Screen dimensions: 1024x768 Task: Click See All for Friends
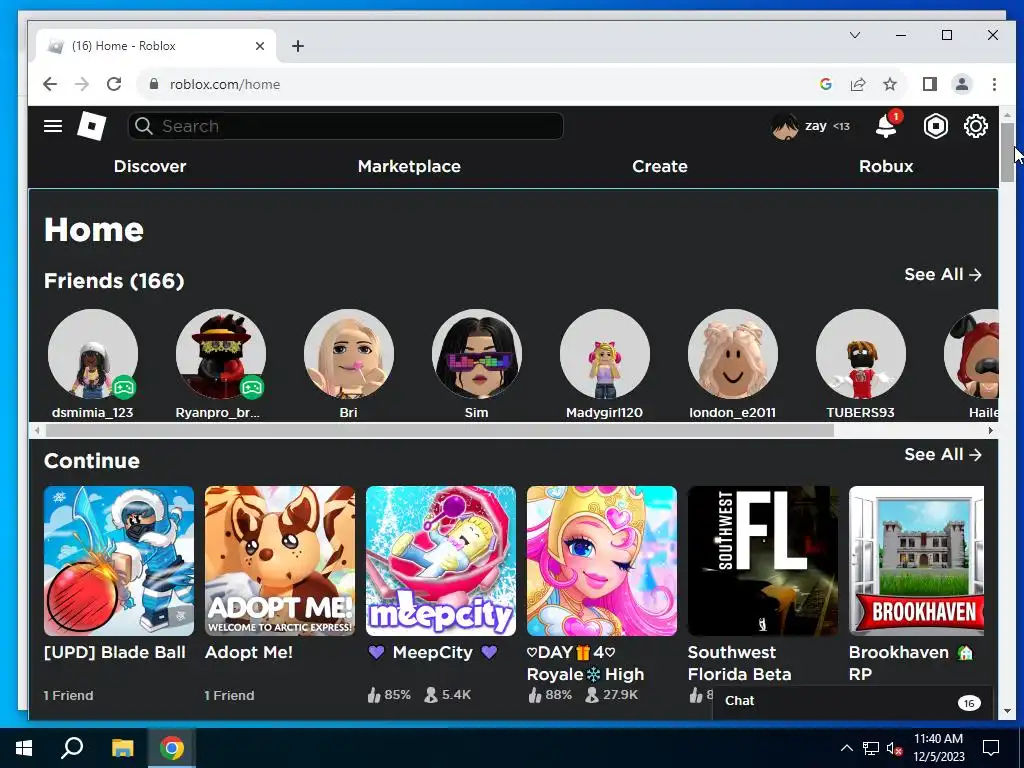(x=943, y=274)
